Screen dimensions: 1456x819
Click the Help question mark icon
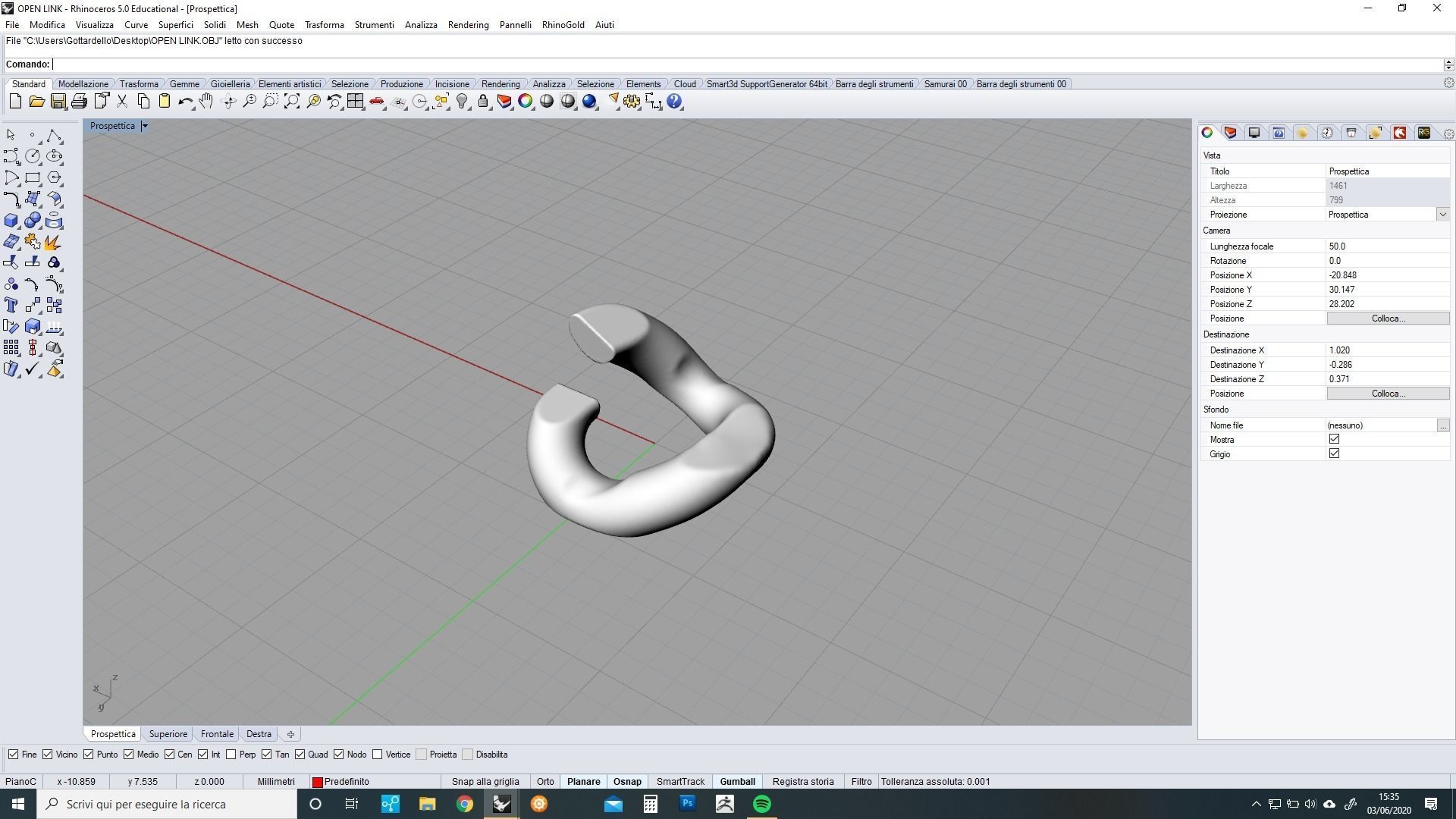(x=674, y=102)
